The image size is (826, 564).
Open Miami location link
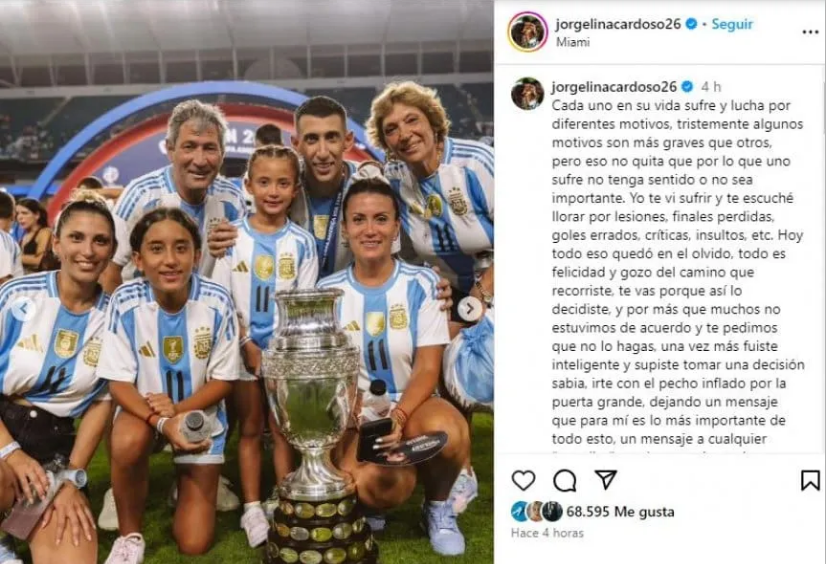[x=573, y=42]
